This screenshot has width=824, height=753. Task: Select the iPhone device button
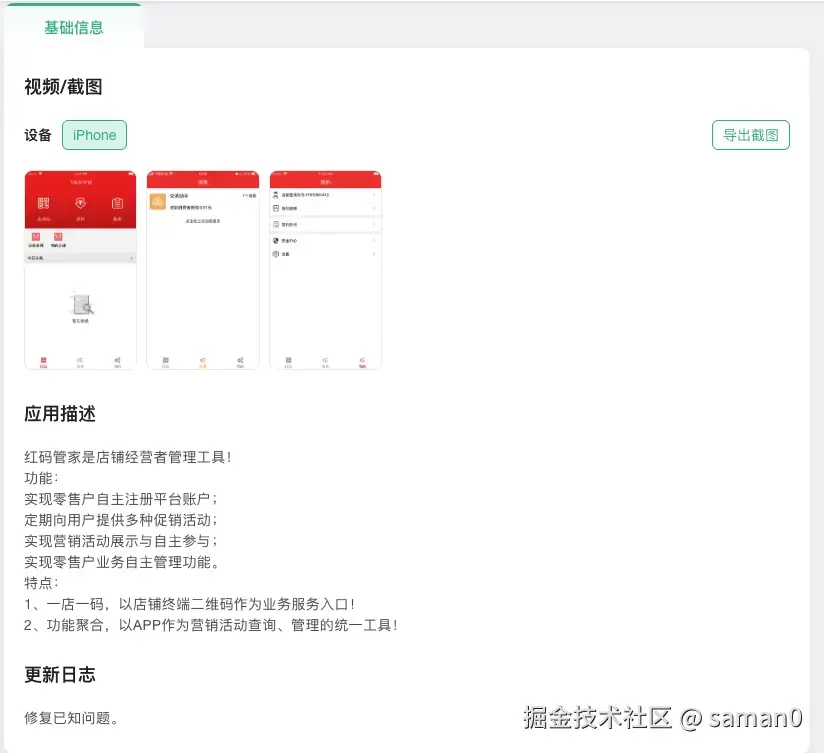(x=94, y=134)
